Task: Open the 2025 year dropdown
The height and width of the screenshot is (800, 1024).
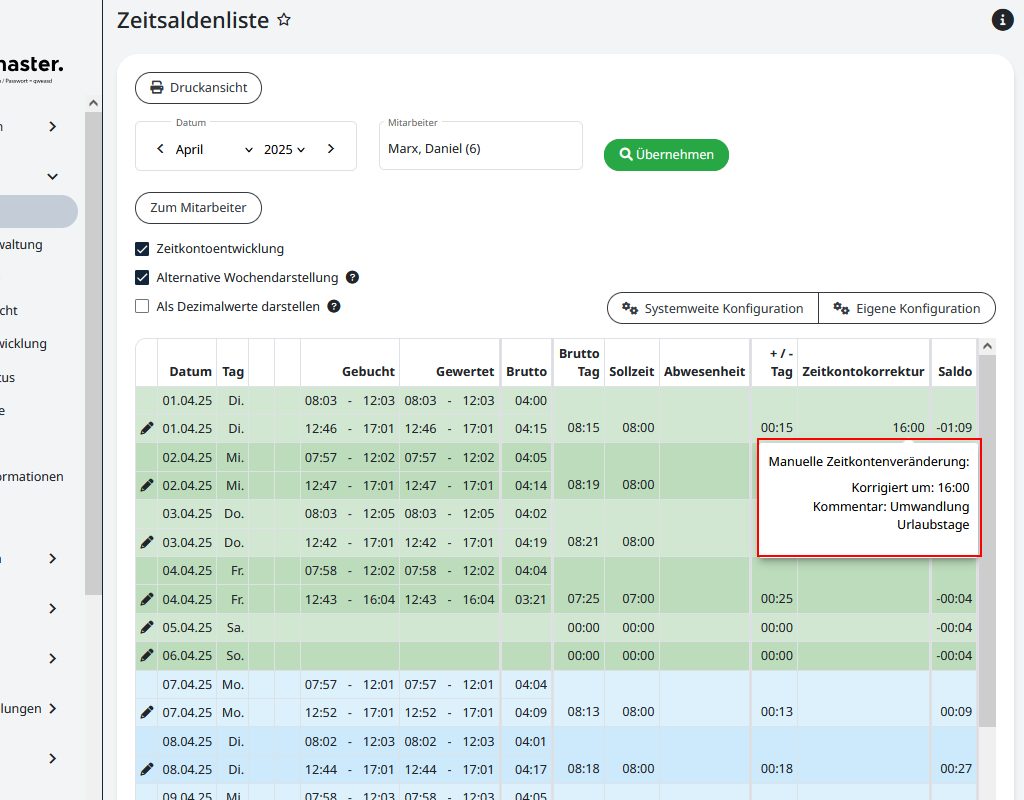Action: 284,149
